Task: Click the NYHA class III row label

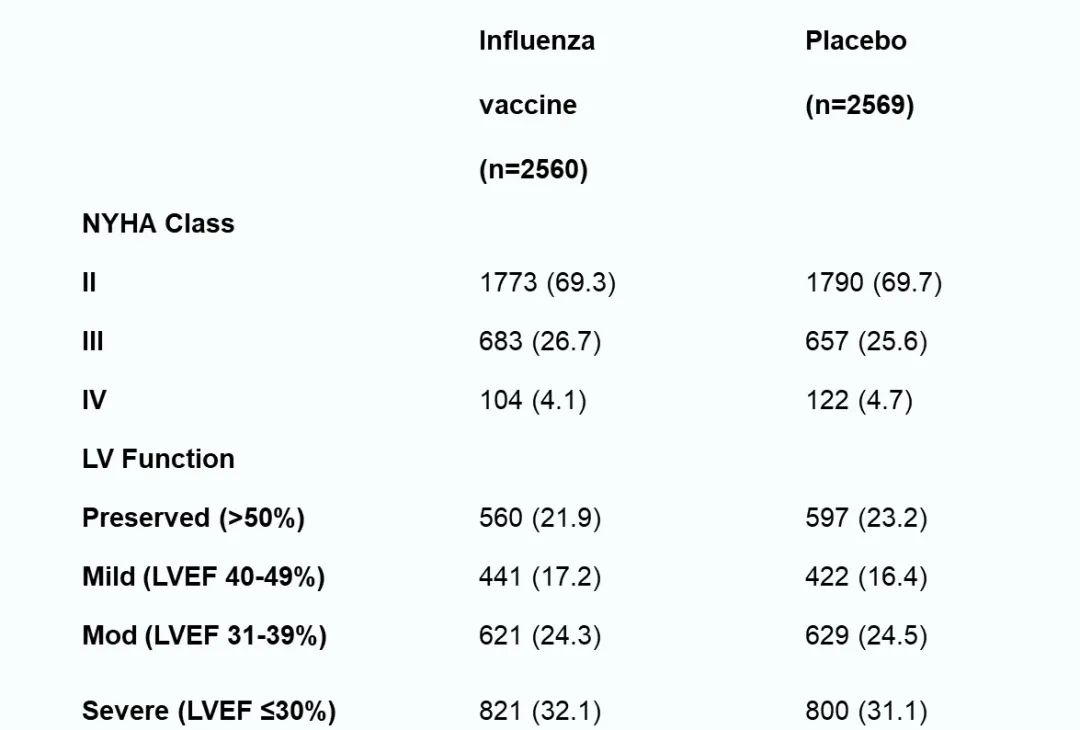Action: [x=92, y=342]
